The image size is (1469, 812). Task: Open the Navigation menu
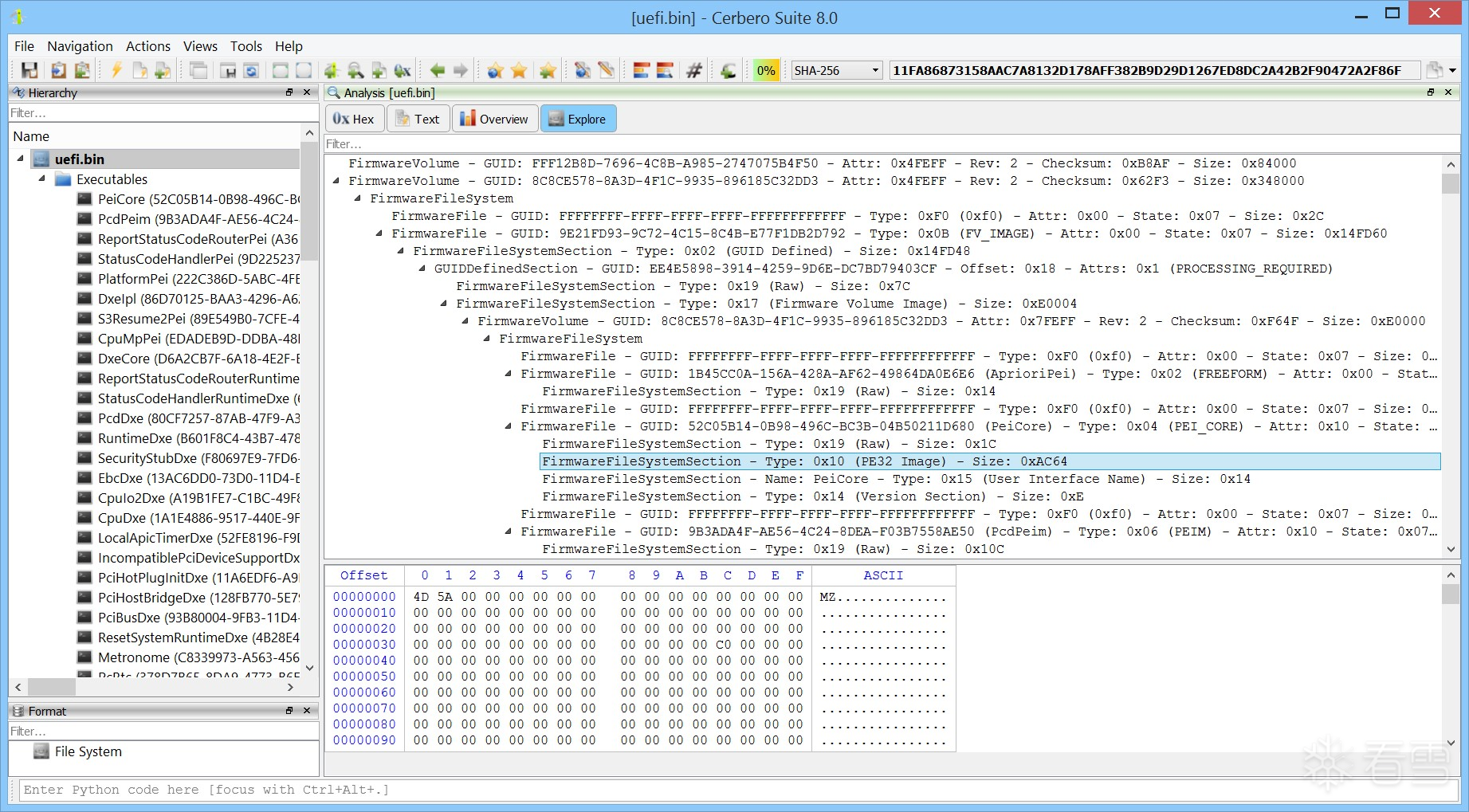click(80, 46)
